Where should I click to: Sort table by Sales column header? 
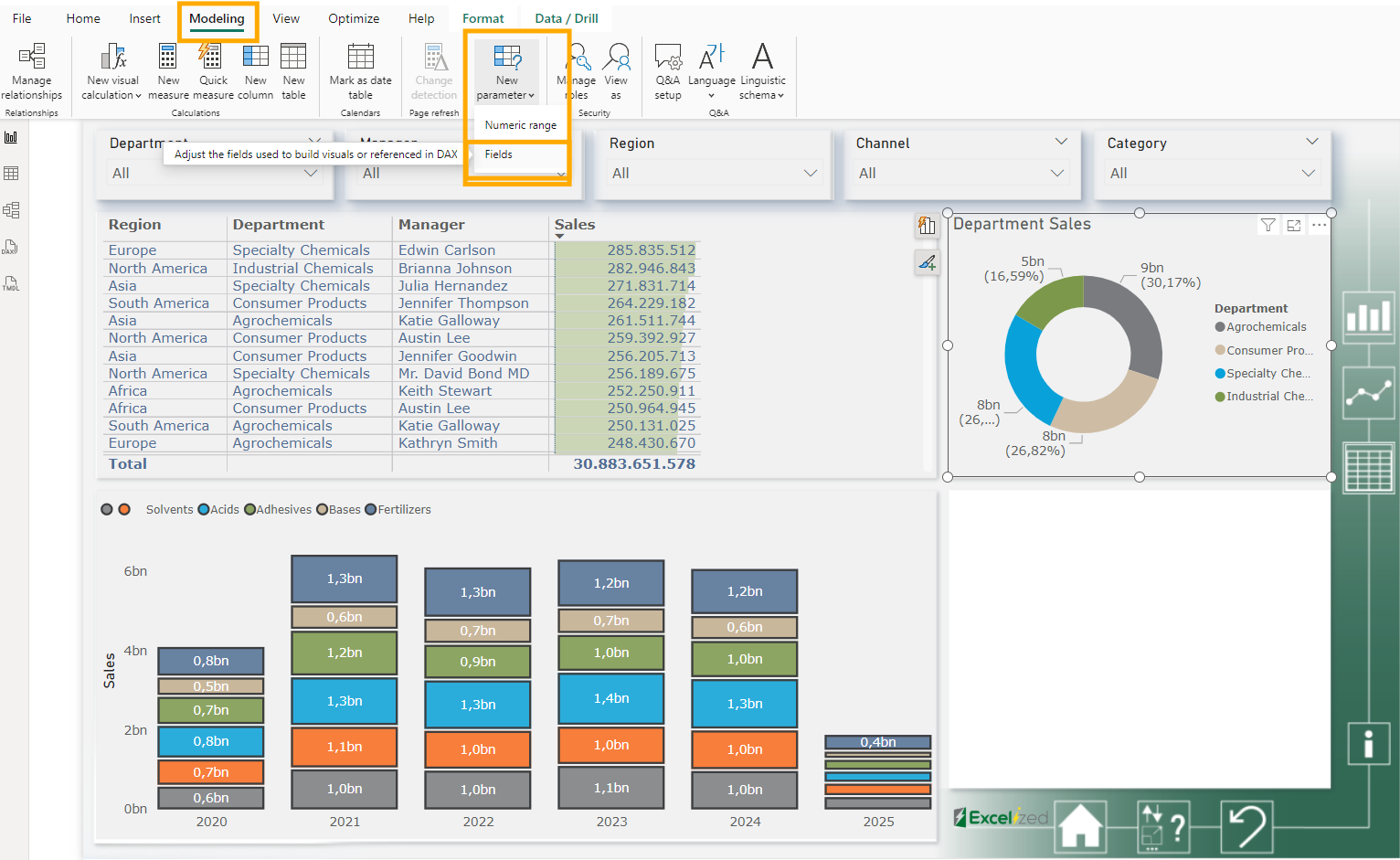[575, 225]
